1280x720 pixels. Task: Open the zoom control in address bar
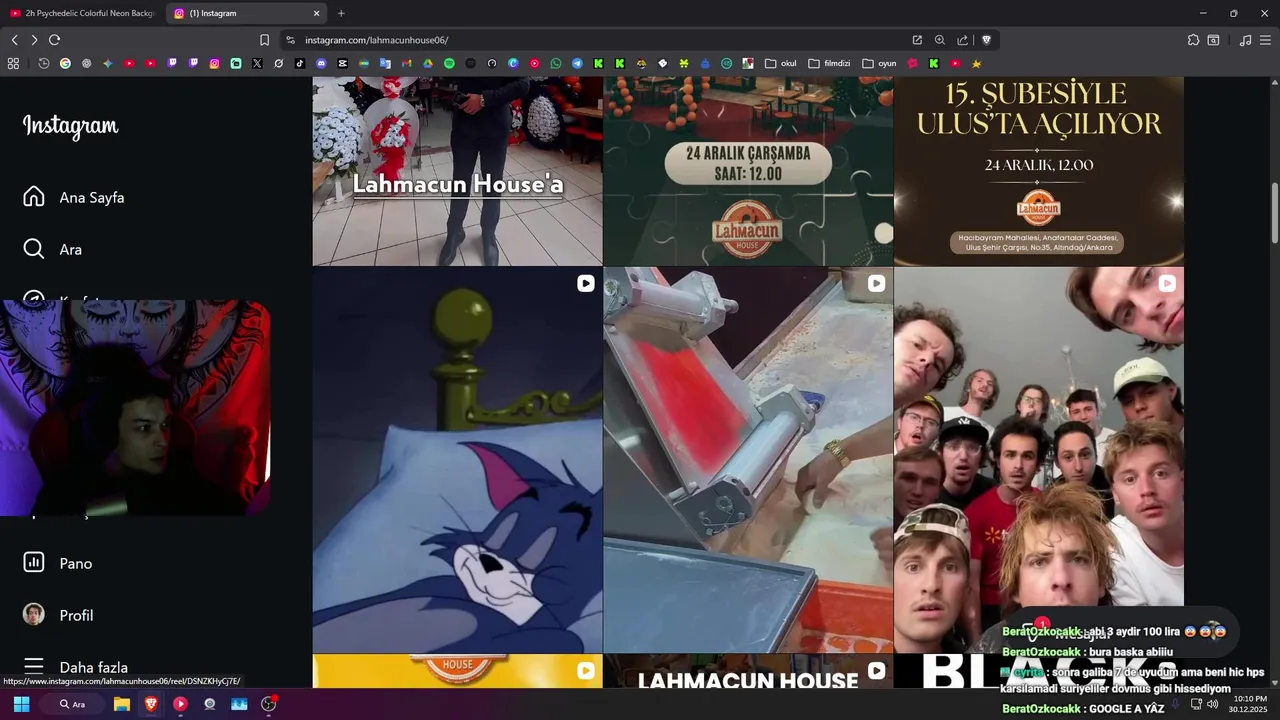[940, 40]
